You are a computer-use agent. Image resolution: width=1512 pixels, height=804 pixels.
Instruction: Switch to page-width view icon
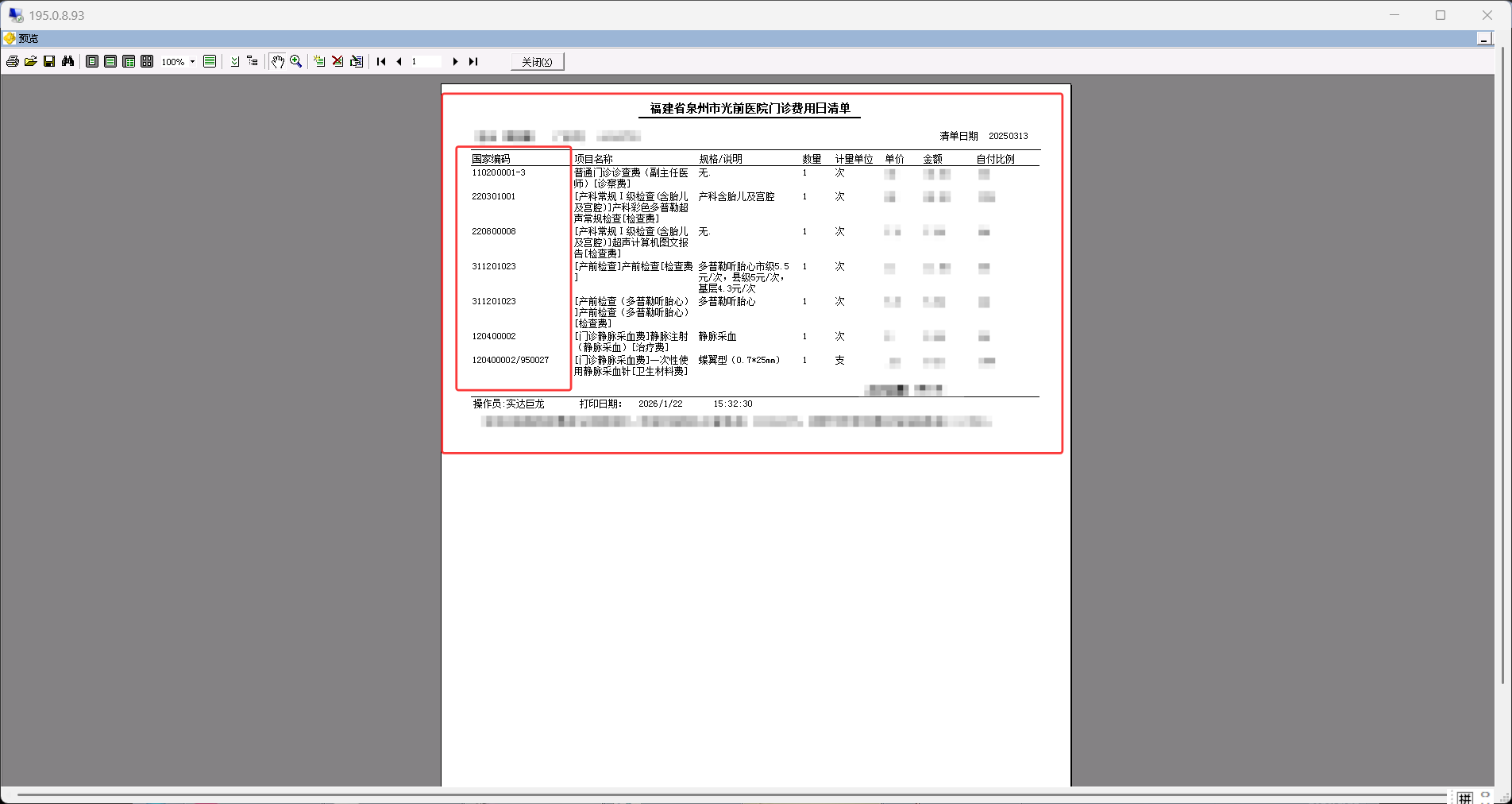[110, 61]
